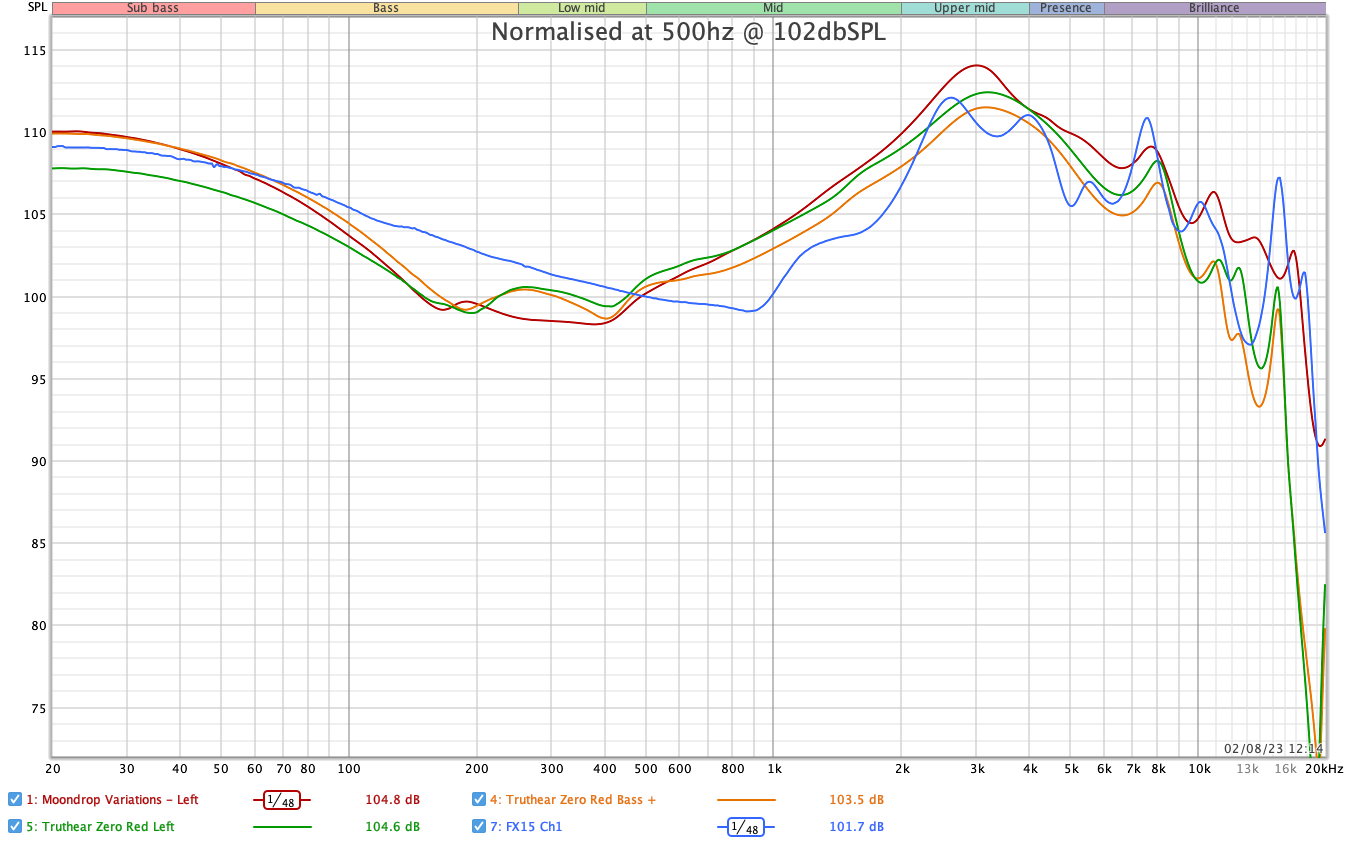Click the 104.6 dB readout value
The image size is (1352, 843).
(392, 827)
